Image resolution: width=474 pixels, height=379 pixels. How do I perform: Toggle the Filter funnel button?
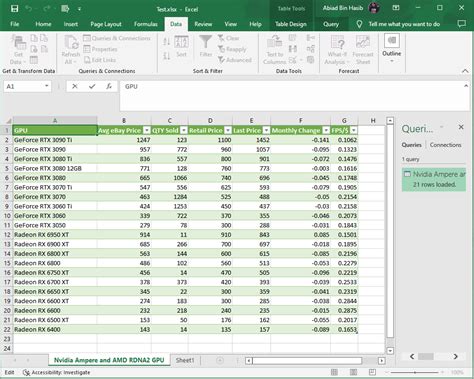[x=206, y=46]
